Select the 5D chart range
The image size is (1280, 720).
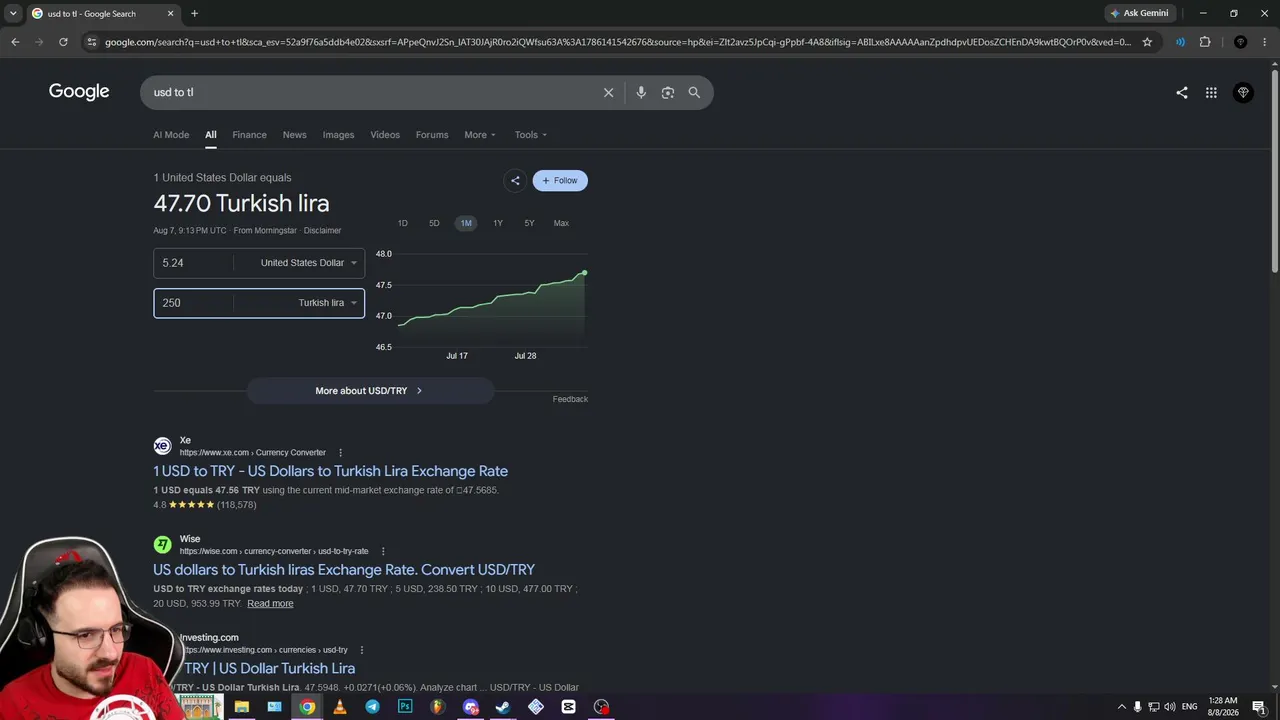[x=434, y=223]
